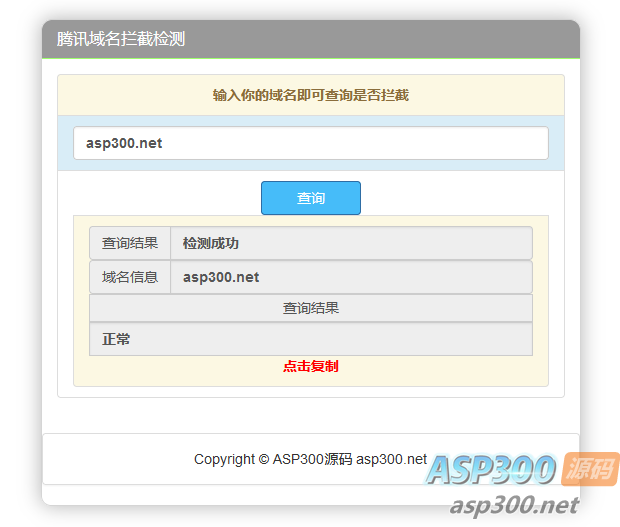Select the 腾讯域名拦截检测 header title
Viewport: 620px width, 527px height.
pyautogui.click(x=121, y=39)
